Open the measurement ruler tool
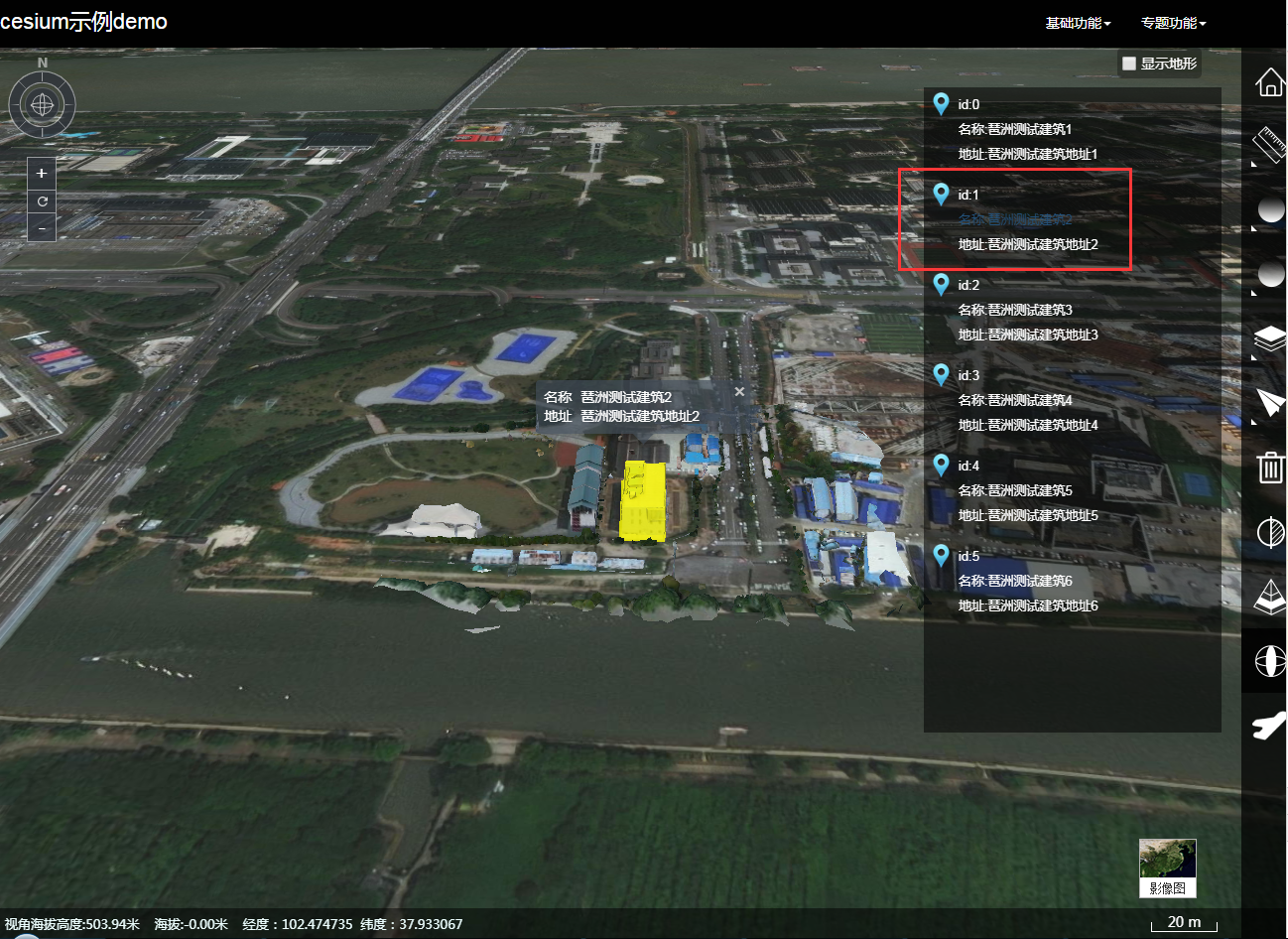The height and width of the screenshot is (939, 1288). (1270, 146)
